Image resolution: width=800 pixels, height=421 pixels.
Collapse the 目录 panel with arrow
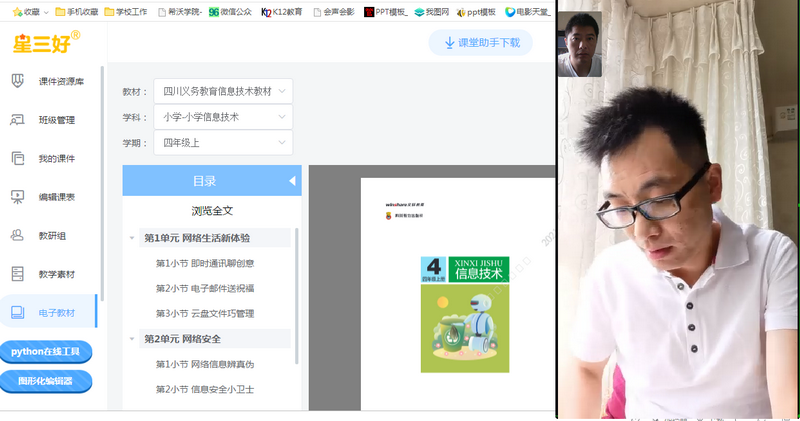pyautogui.click(x=292, y=181)
